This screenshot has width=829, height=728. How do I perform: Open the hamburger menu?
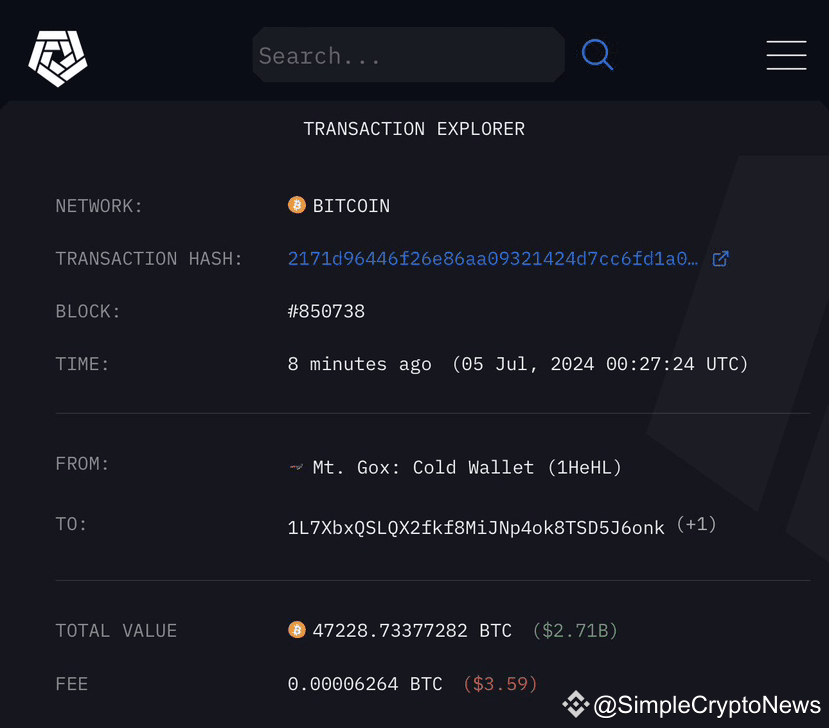click(786, 55)
